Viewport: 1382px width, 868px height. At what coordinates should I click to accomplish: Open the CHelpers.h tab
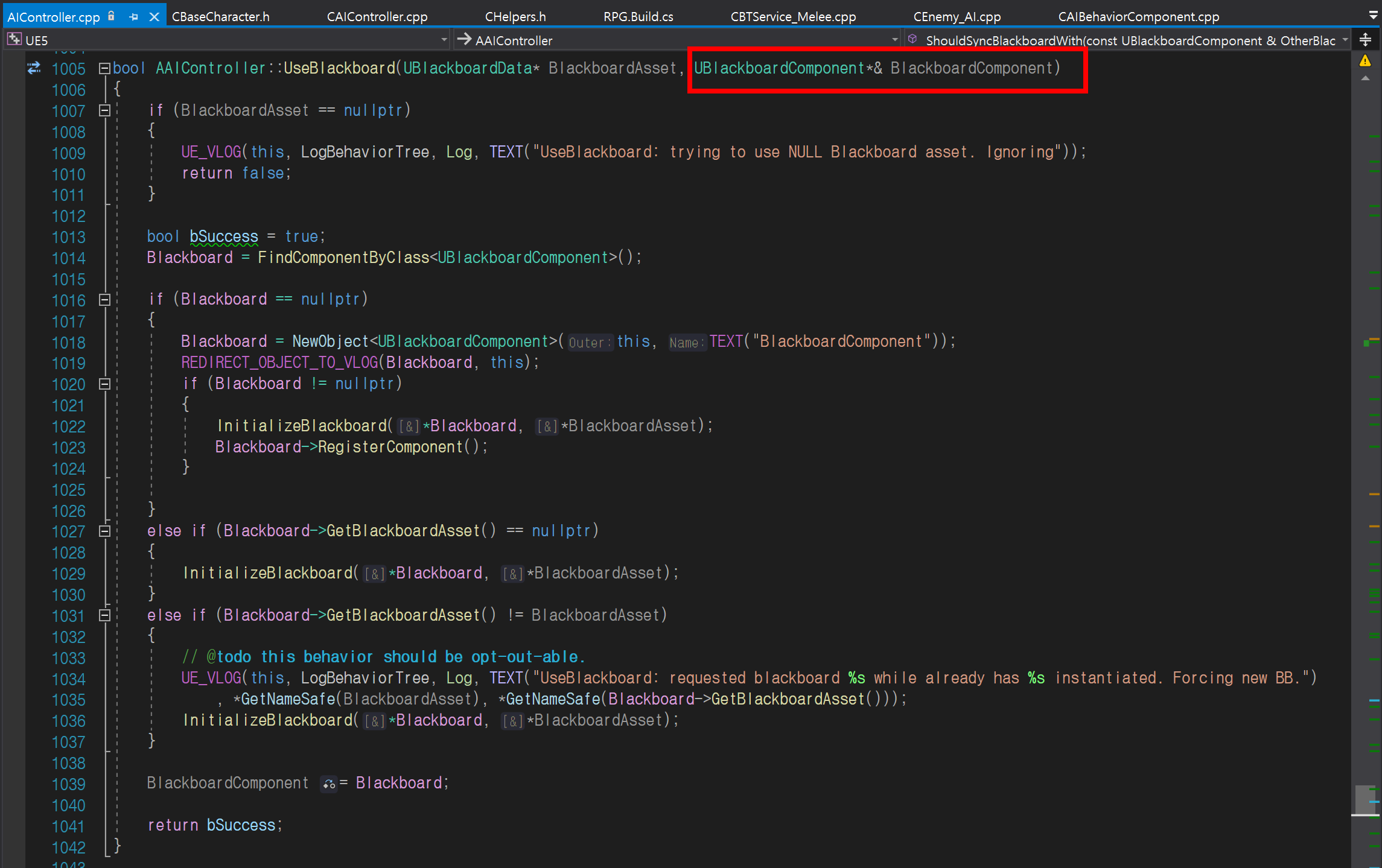point(515,17)
